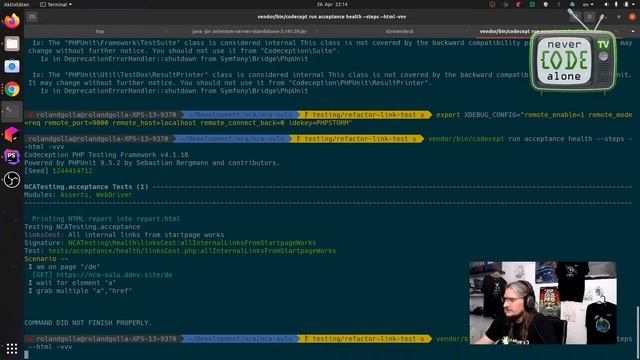The height and width of the screenshot is (360, 640).
Task: Click the teal round tray icon
Action: [572, 4]
